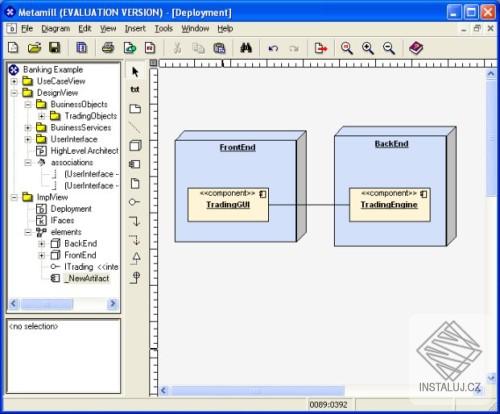Select the IFaces diagram in tree

click(x=62, y=220)
